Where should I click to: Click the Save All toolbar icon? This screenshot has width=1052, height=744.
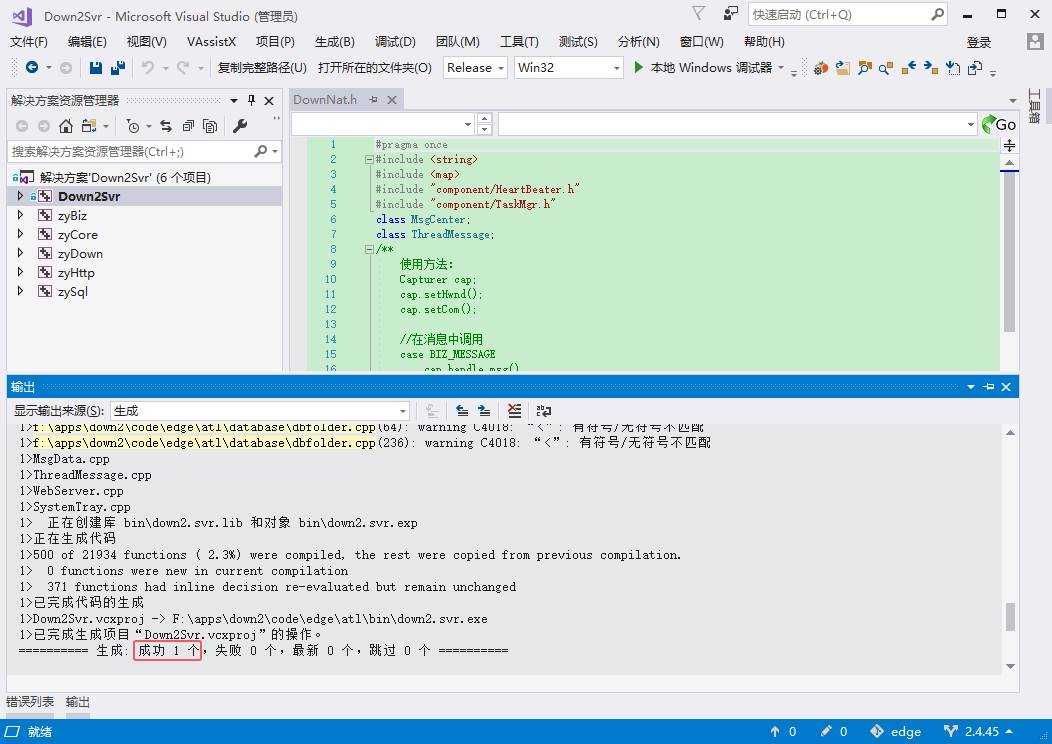pyautogui.click(x=118, y=68)
